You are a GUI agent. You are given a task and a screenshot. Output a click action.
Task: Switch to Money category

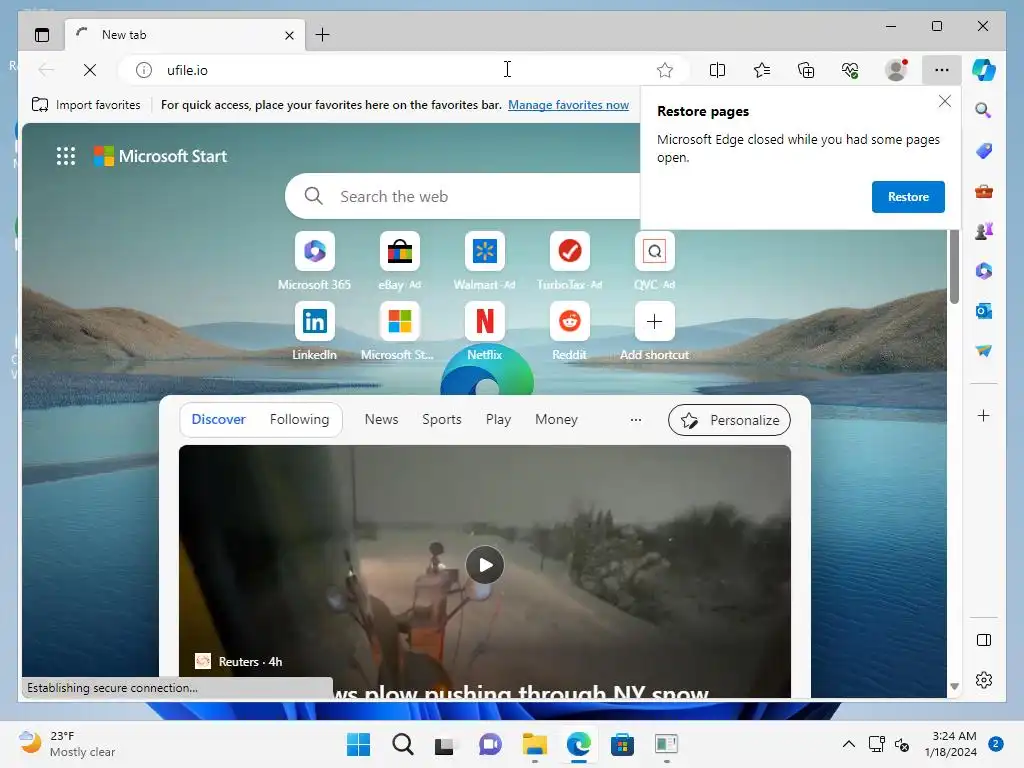(556, 419)
